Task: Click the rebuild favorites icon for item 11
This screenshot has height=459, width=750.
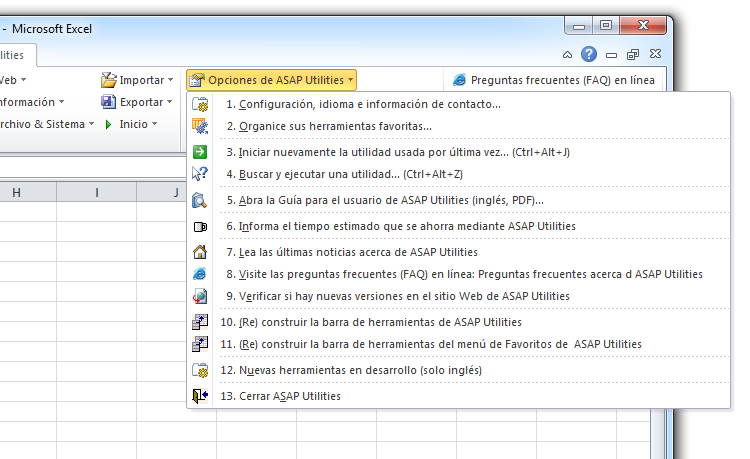Action: point(200,344)
